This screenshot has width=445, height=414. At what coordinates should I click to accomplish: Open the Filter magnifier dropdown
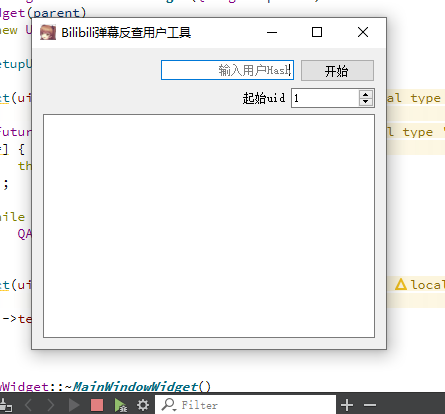(x=169, y=405)
